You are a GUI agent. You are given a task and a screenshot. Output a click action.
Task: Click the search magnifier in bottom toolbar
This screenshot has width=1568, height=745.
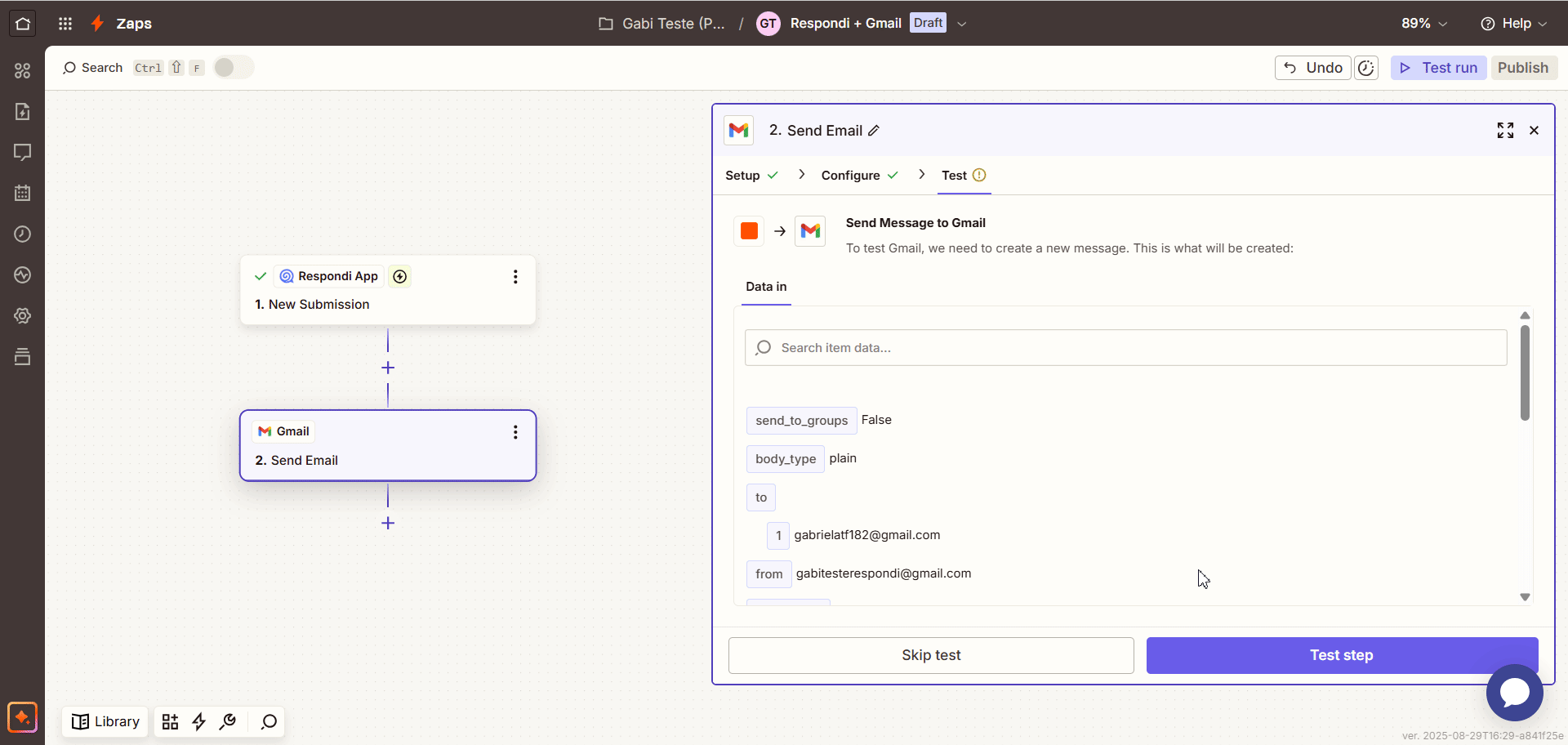(269, 722)
